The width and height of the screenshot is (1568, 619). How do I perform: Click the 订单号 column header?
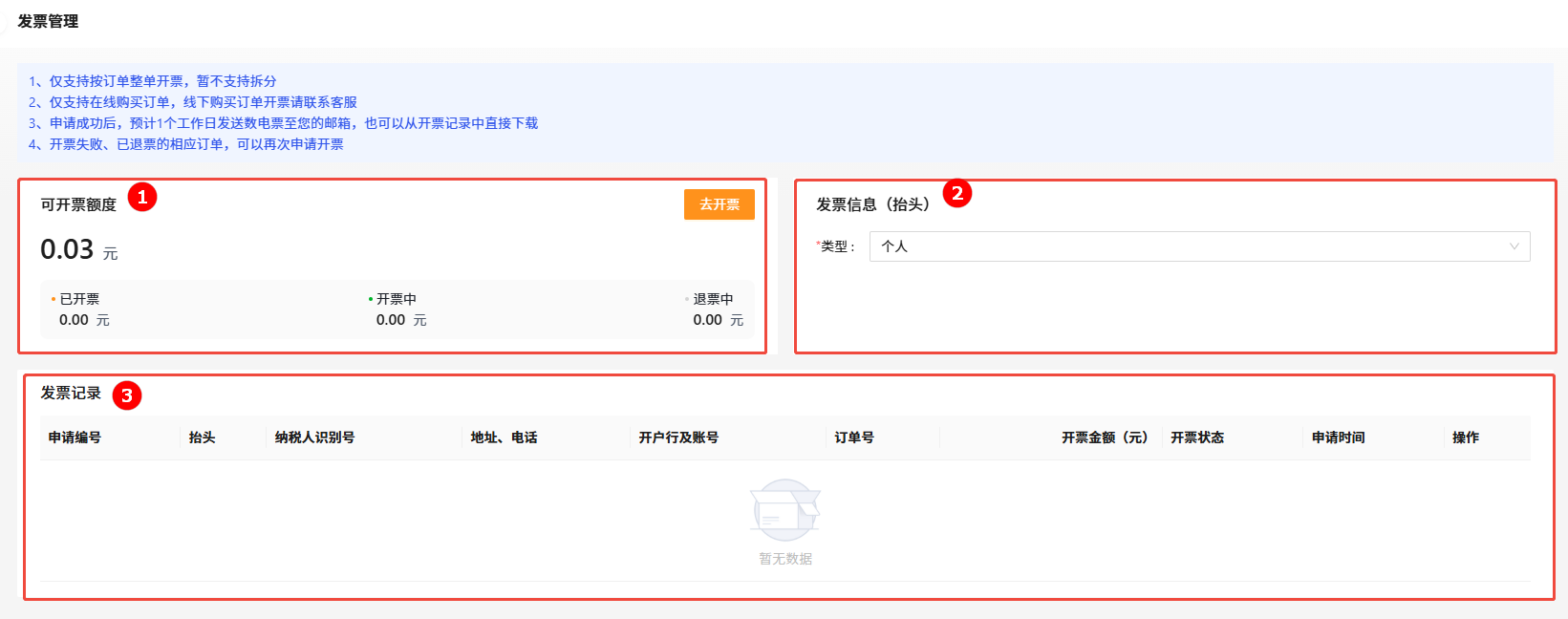point(854,438)
